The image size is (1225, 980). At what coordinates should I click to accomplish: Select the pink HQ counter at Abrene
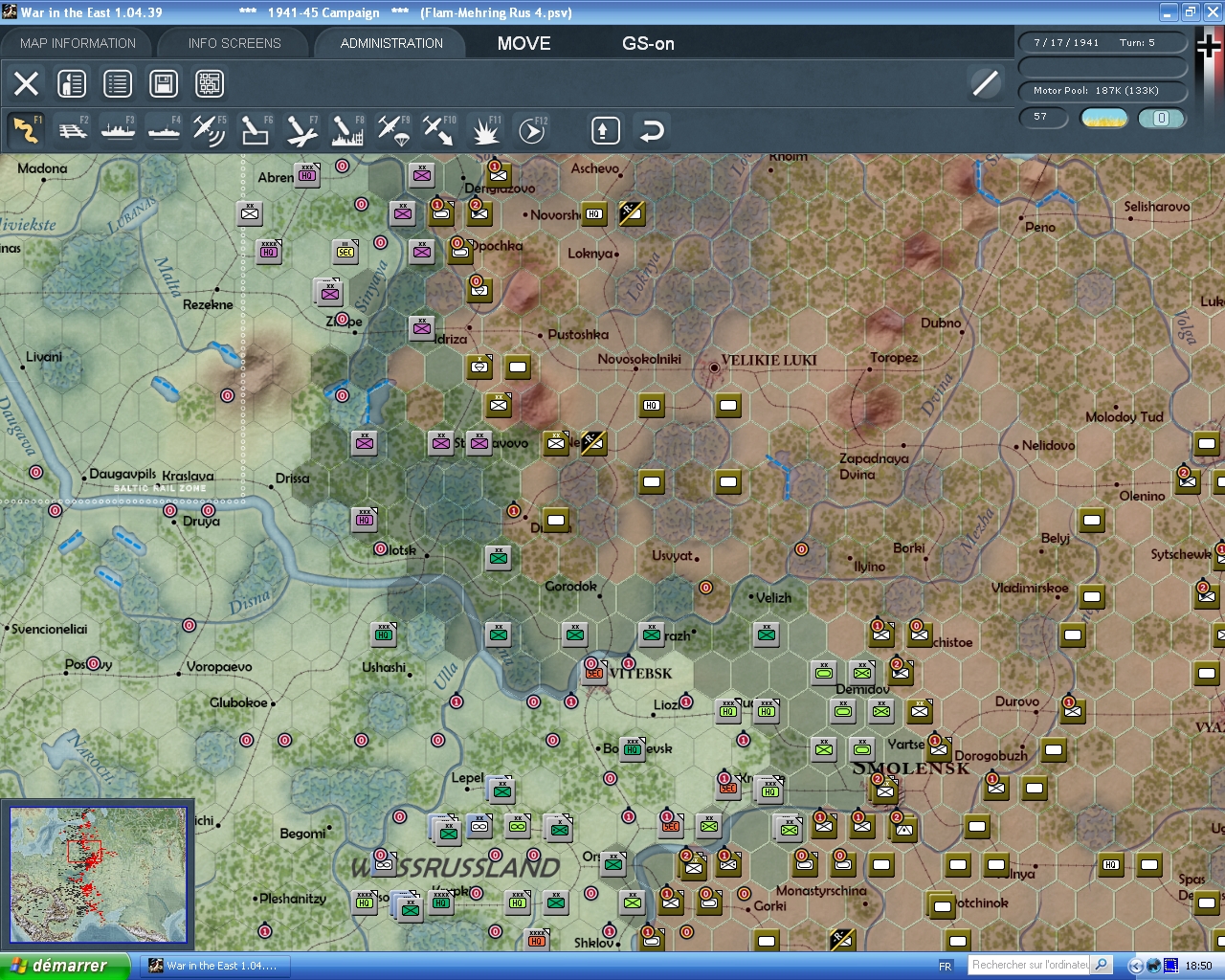[x=307, y=175]
